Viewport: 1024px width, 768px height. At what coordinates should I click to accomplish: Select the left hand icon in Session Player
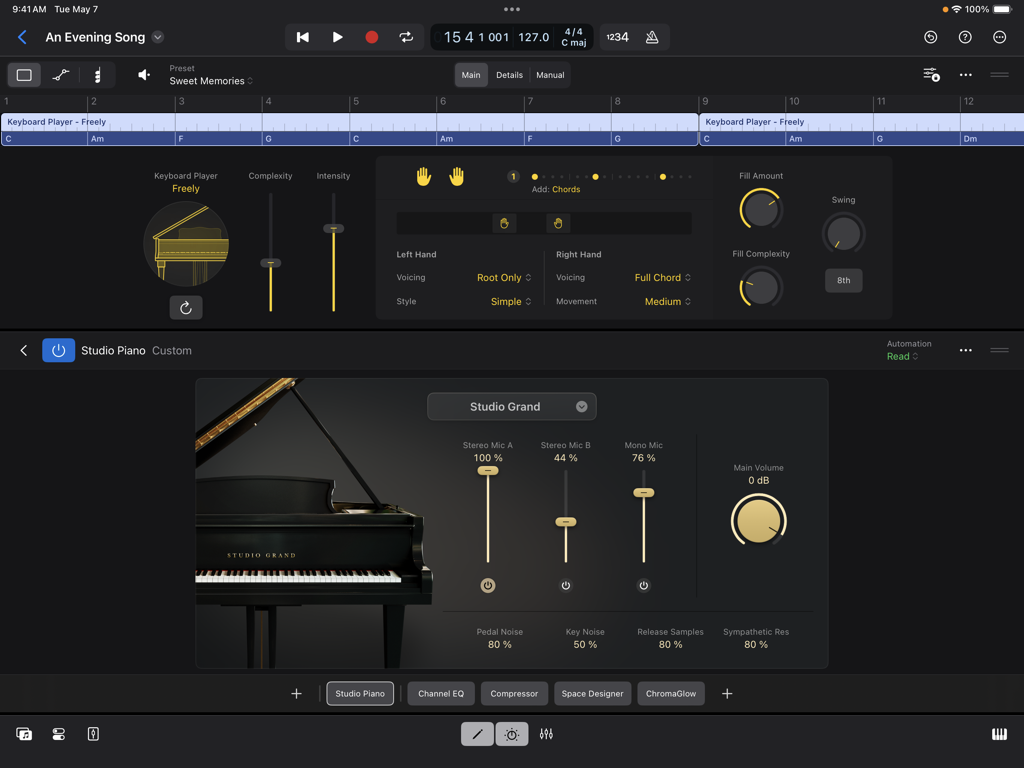[x=423, y=176]
